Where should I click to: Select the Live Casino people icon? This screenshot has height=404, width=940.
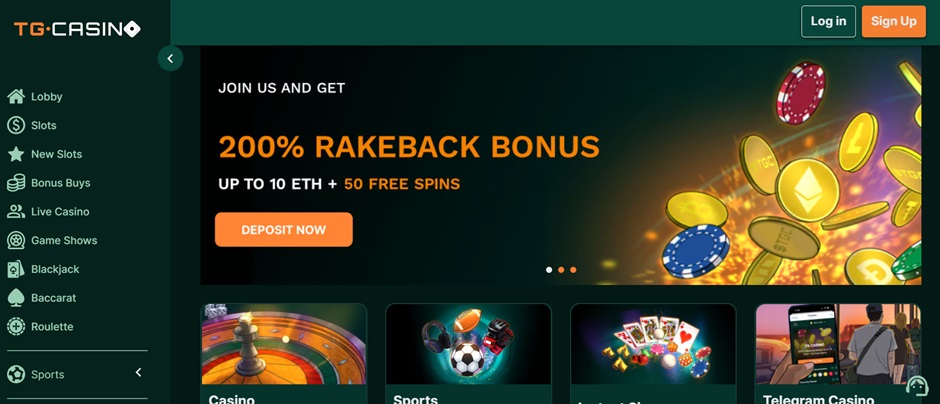point(16,212)
